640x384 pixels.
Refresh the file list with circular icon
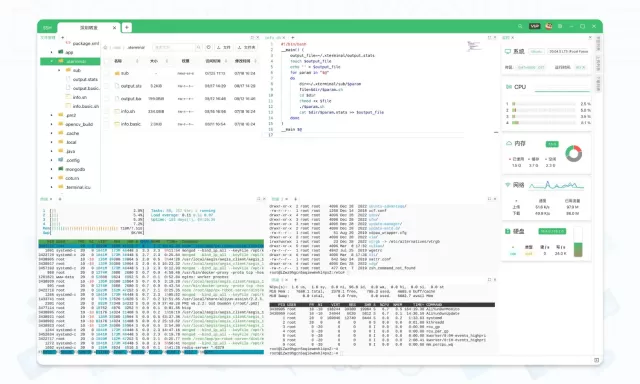tap(209, 47)
